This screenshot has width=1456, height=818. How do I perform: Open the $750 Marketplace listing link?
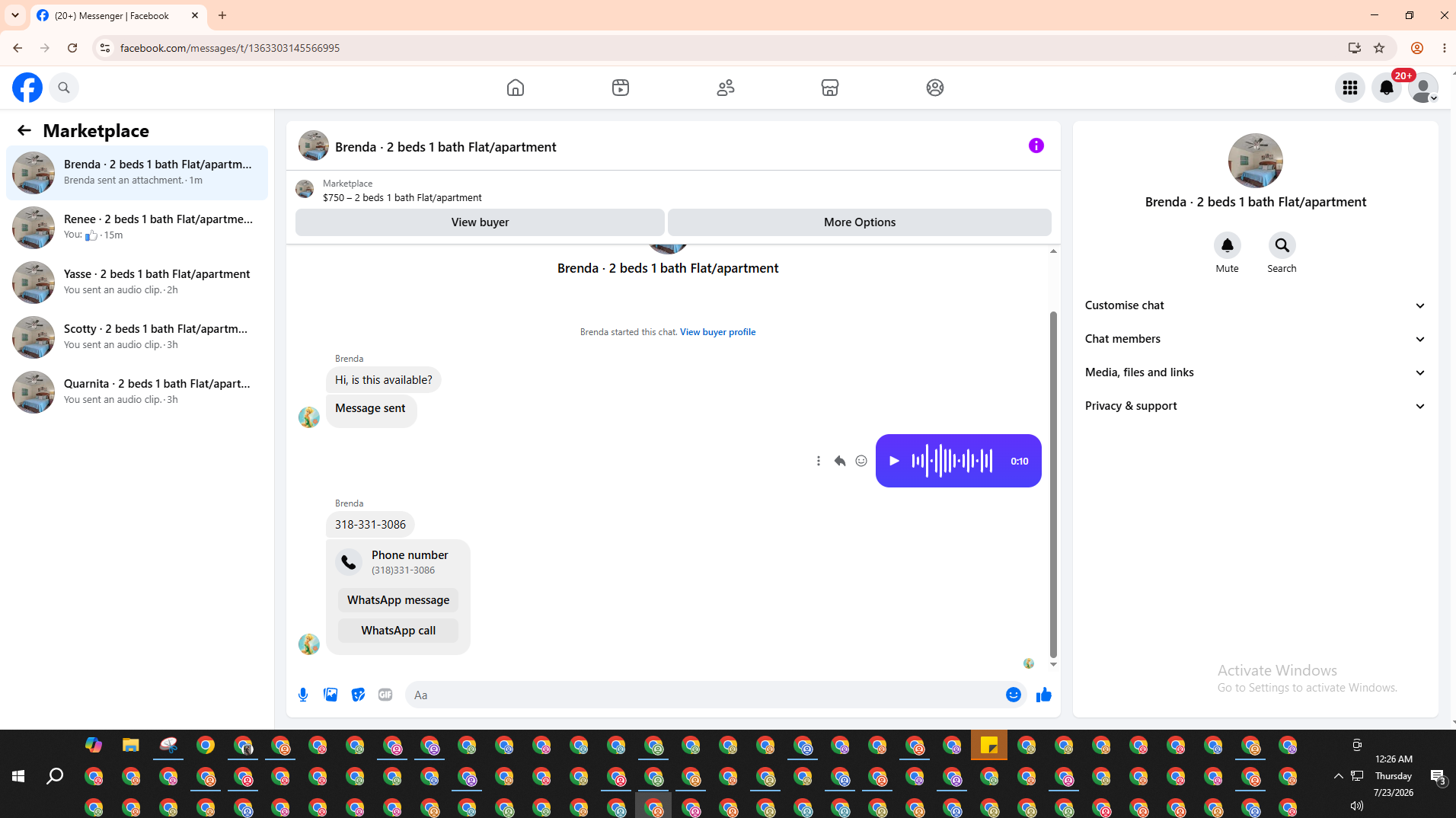(x=402, y=198)
